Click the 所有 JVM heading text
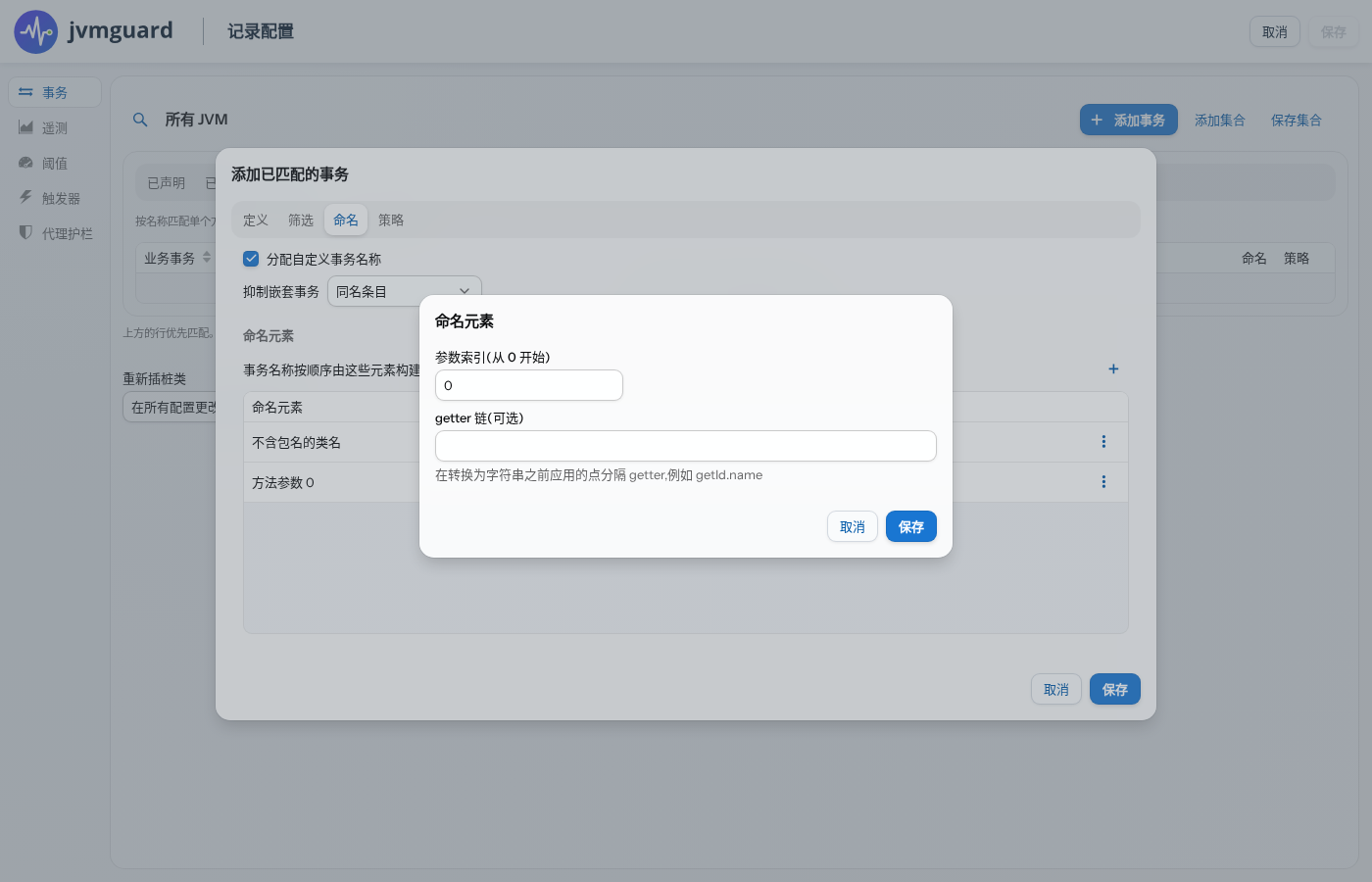1372x882 pixels. point(196,120)
